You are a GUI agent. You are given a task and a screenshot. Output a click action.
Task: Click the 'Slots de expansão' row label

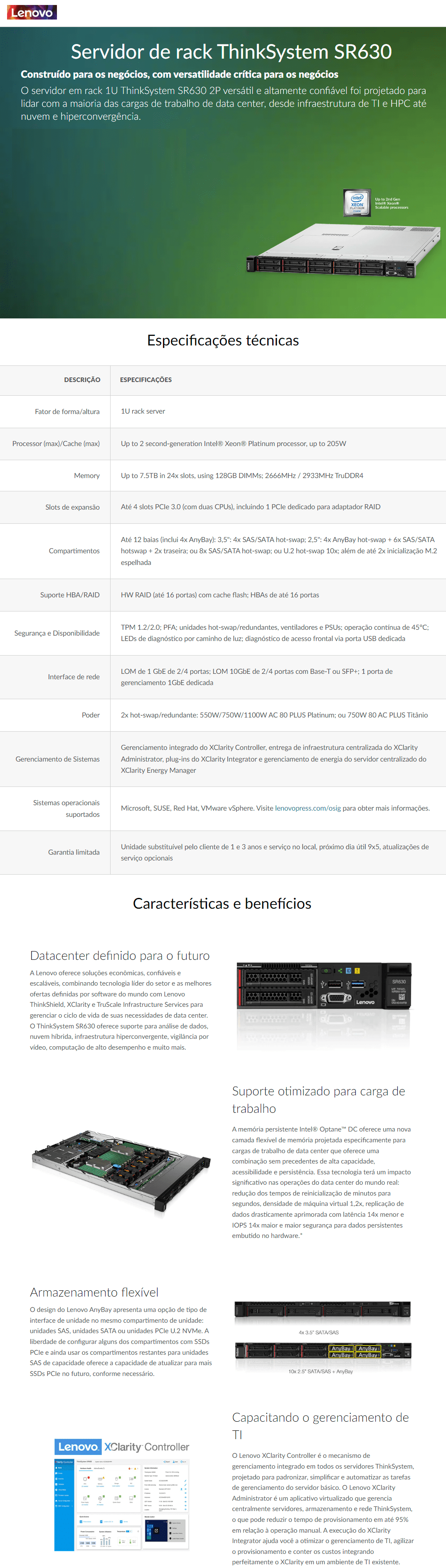(72, 507)
